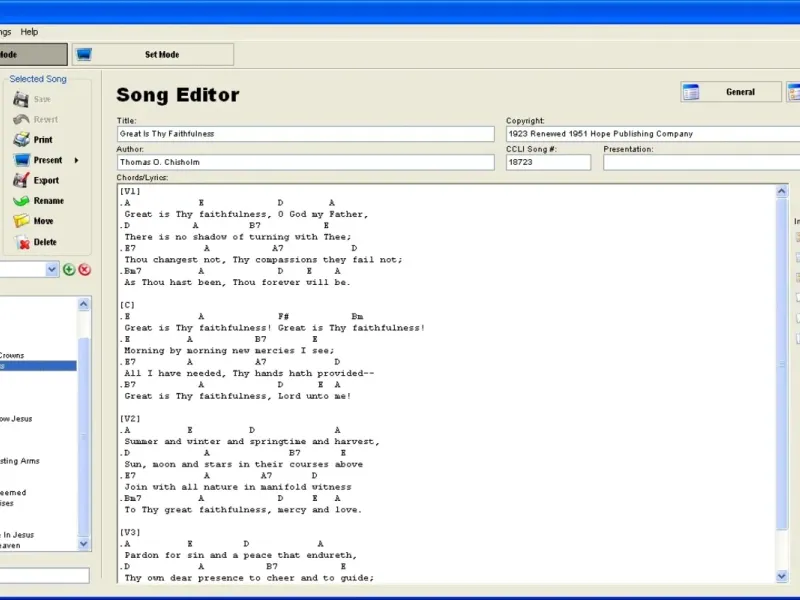Open the Help menu

click(x=29, y=32)
